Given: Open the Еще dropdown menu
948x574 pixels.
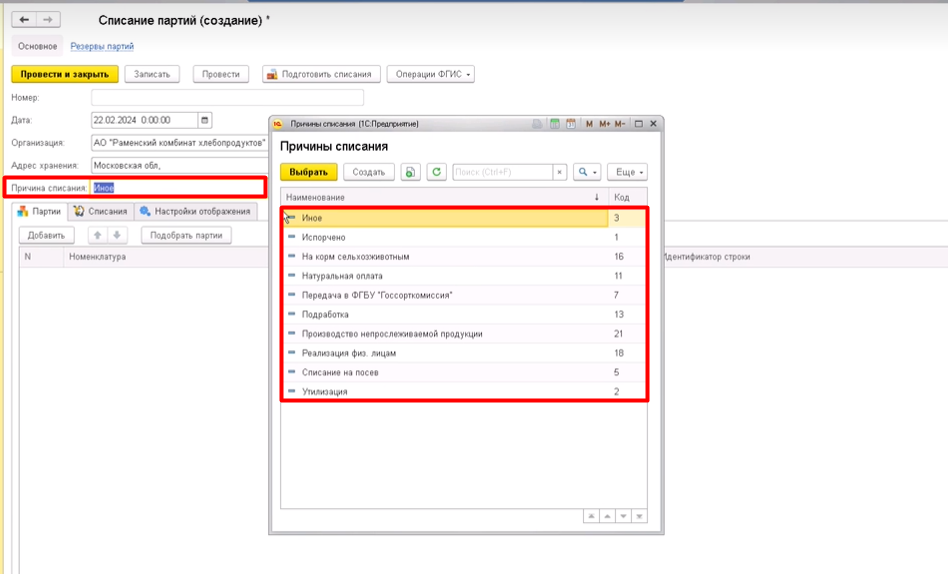Looking at the screenshot, I should (627, 172).
